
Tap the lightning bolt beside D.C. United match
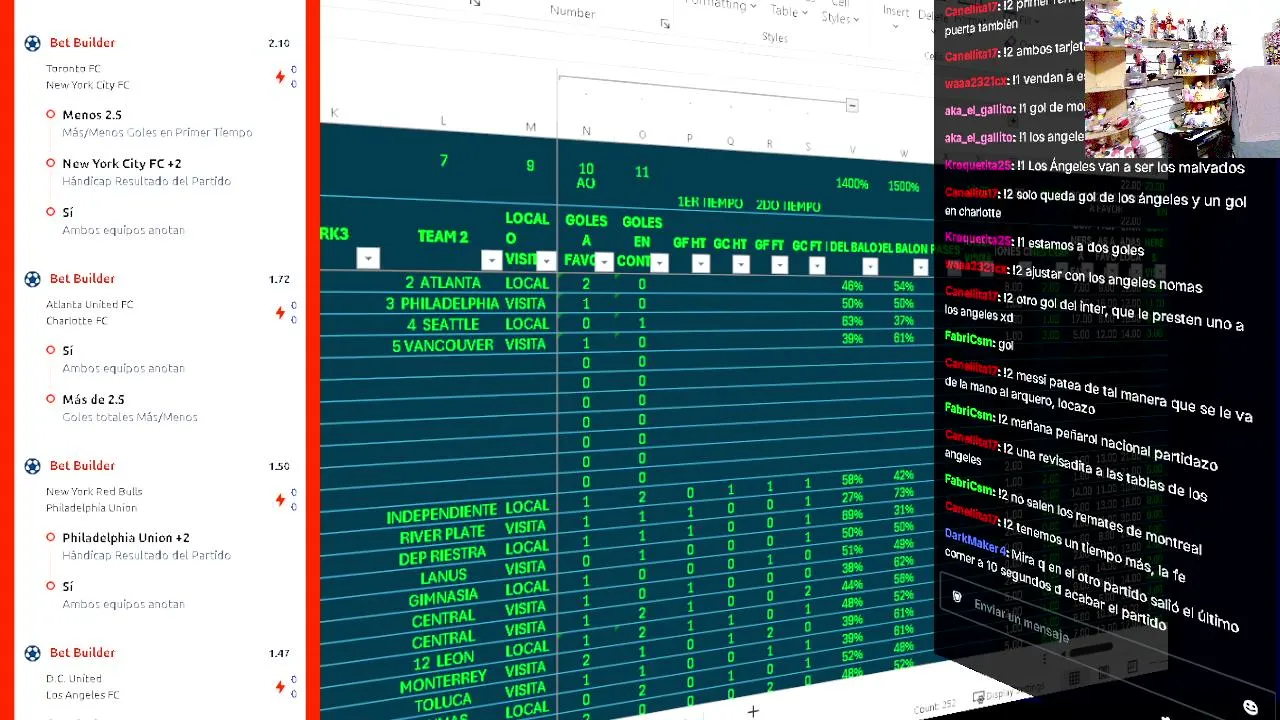[x=280, y=687]
